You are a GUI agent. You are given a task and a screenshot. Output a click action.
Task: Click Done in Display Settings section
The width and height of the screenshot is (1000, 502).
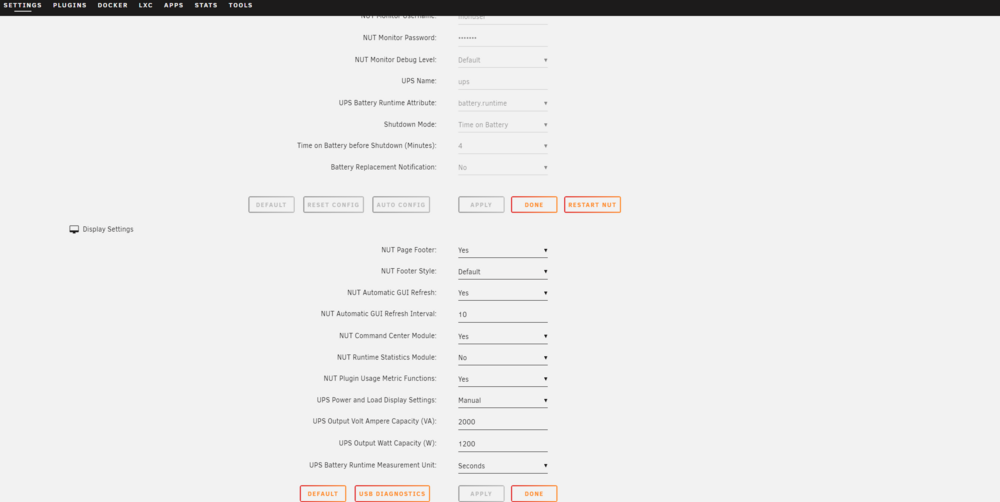534,494
